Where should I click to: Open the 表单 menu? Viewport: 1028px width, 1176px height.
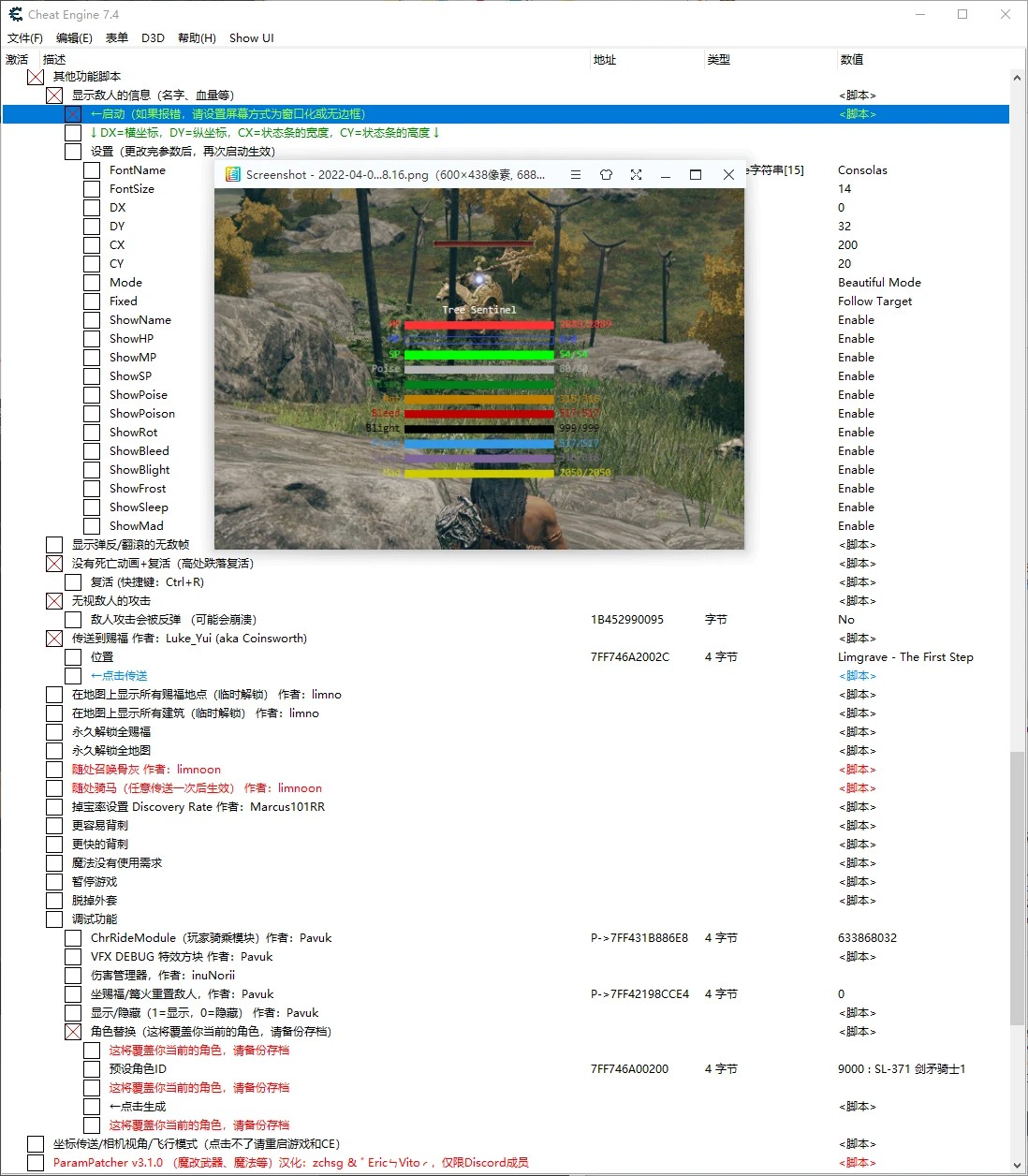point(117,38)
